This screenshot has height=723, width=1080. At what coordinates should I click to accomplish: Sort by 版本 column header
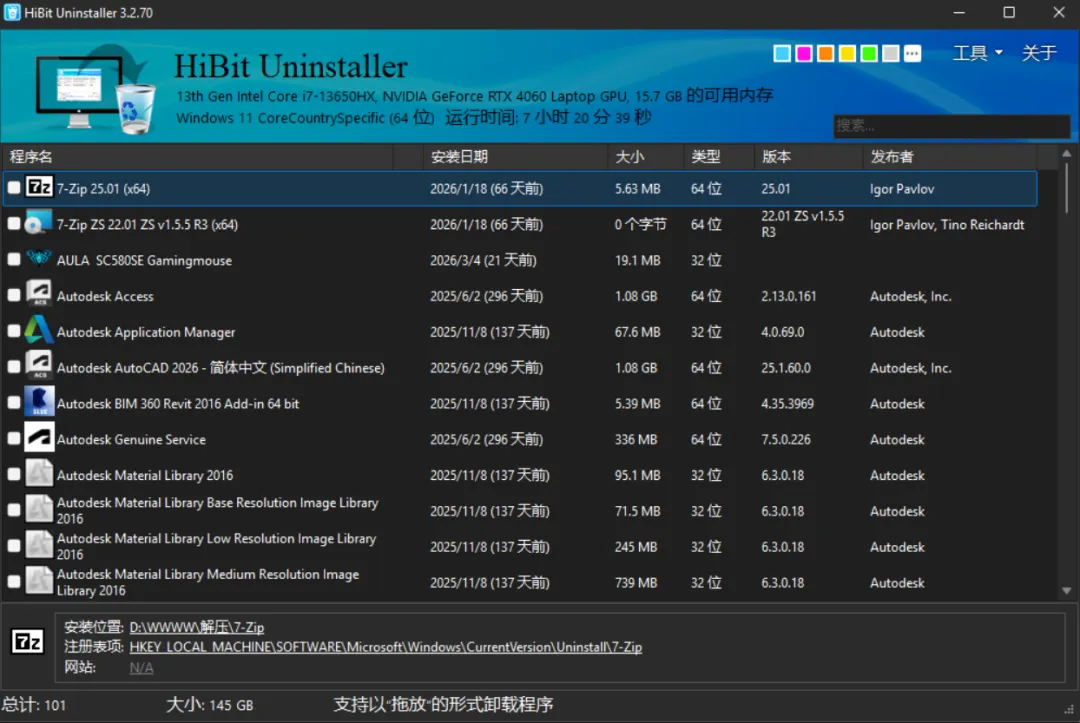[x=808, y=157]
